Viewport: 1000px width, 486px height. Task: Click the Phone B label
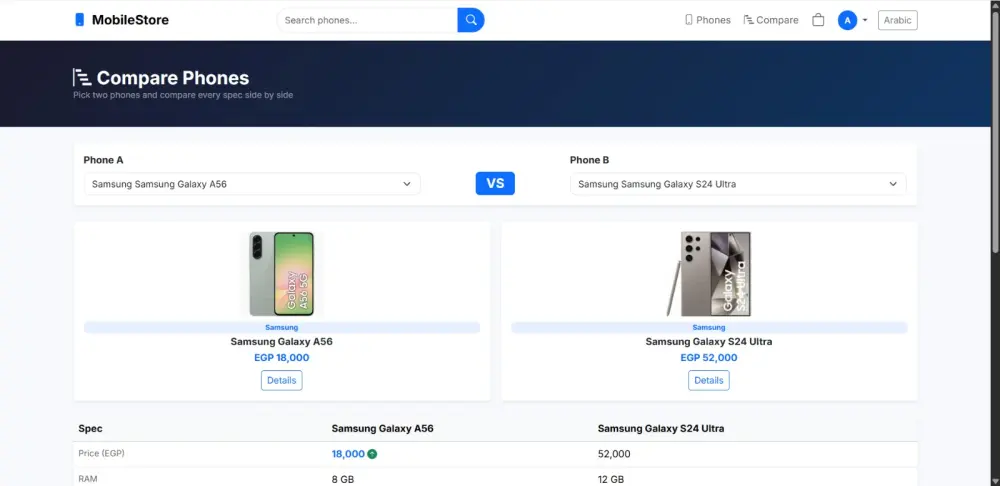click(589, 160)
